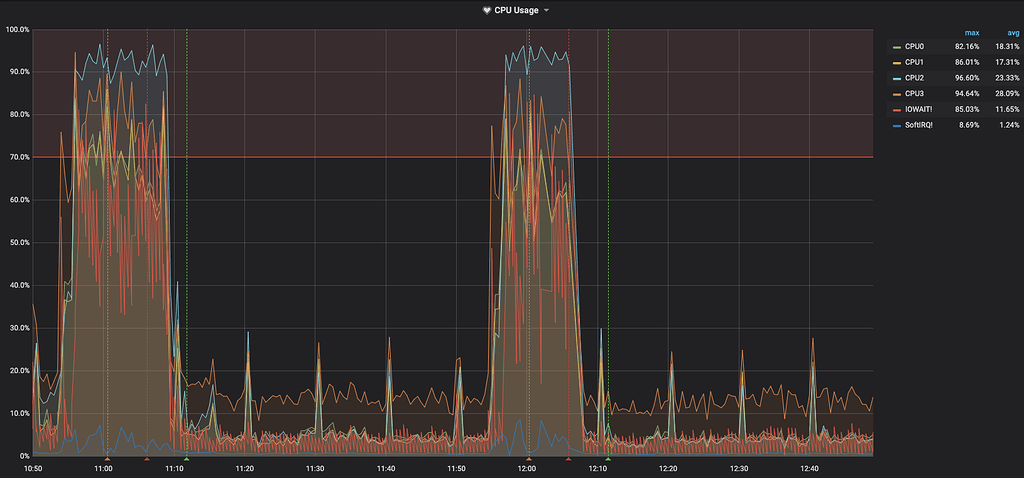This screenshot has width=1024, height=478.
Task: Toggle the CPU1 series in the legend
Action: (x=914, y=62)
